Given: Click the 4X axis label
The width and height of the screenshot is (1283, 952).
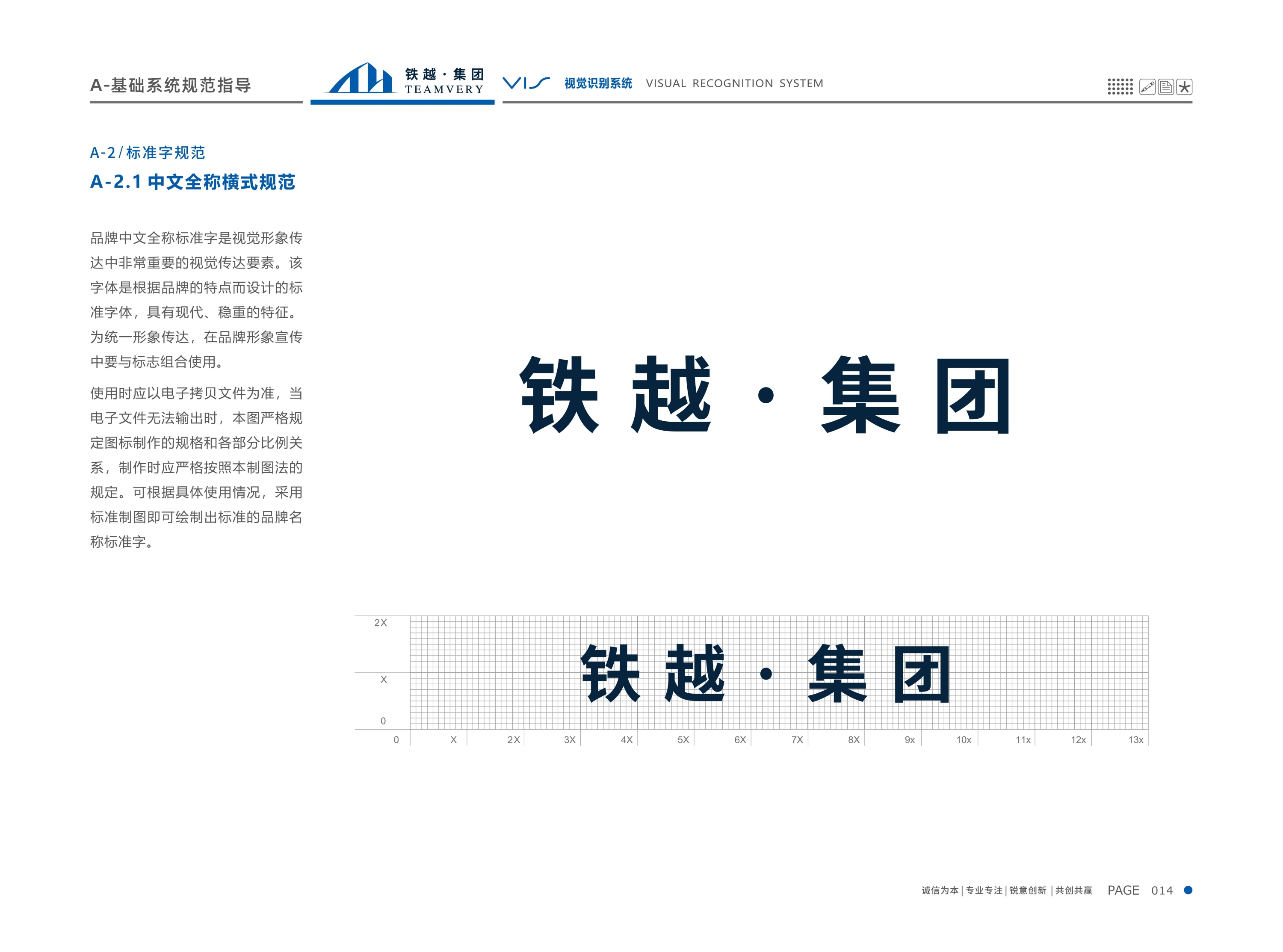Looking at the screenshot, I should pos(627,740).
